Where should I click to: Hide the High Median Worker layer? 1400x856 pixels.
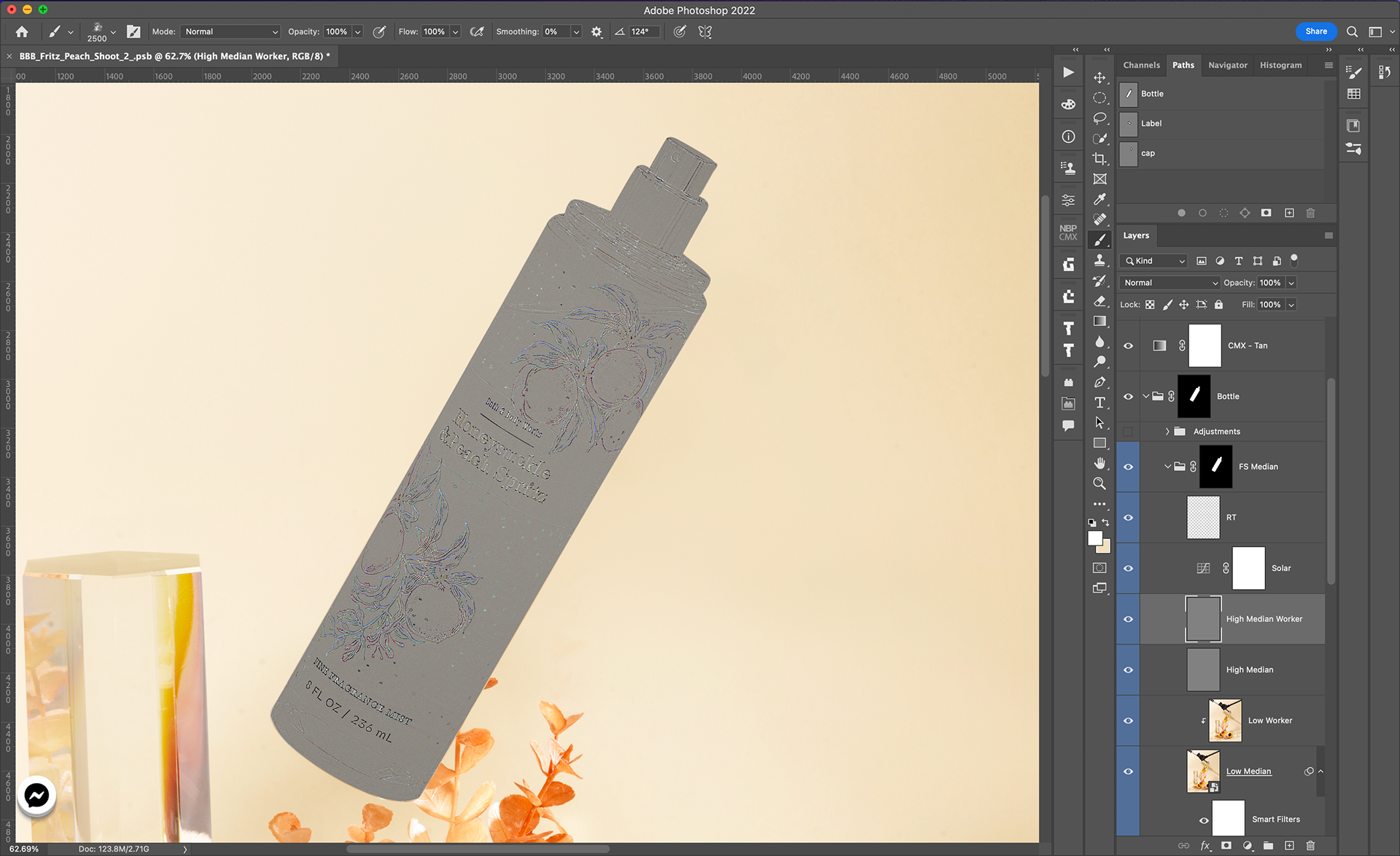click(1128, 619)
